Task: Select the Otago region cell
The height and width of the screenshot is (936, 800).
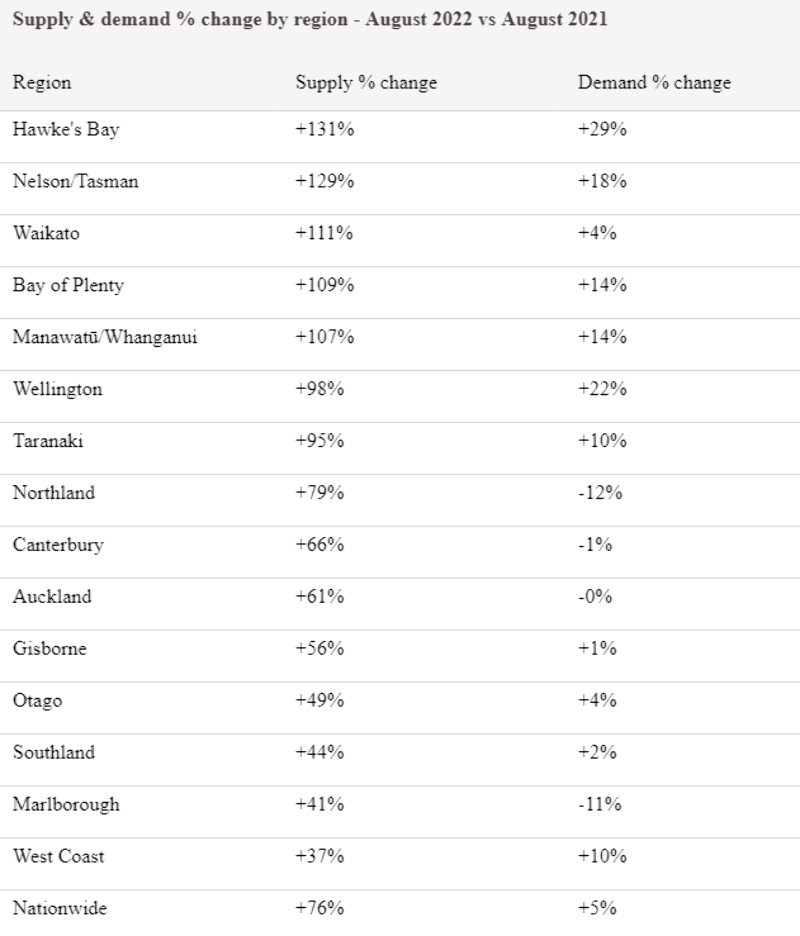Action: [x=37, y=701]
